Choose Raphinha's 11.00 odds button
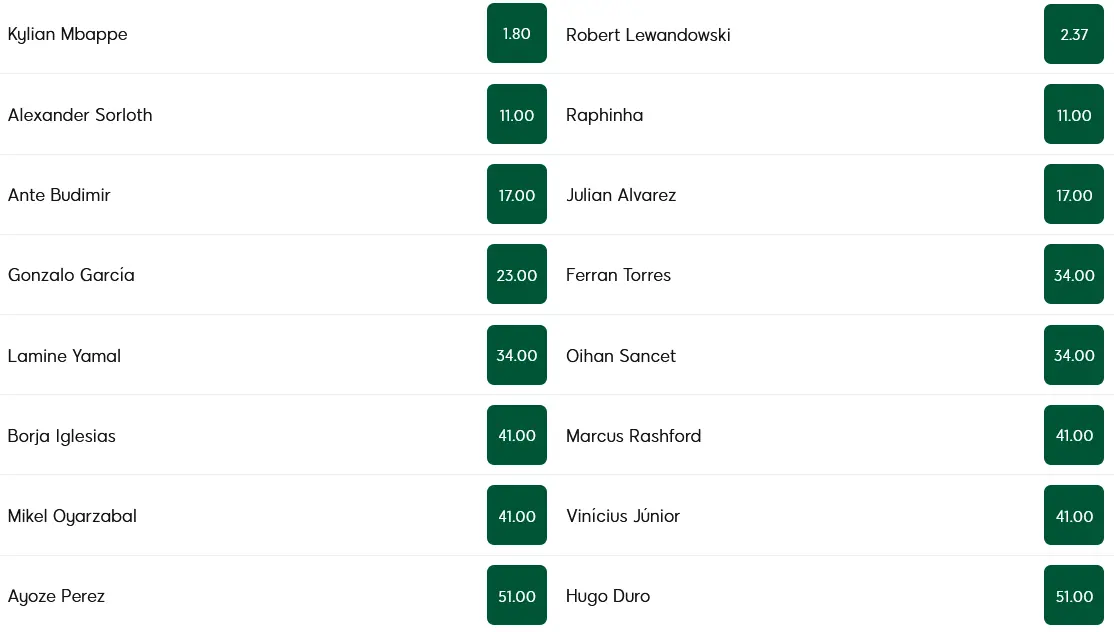 pyautogui.click(x=1073, y=115)
